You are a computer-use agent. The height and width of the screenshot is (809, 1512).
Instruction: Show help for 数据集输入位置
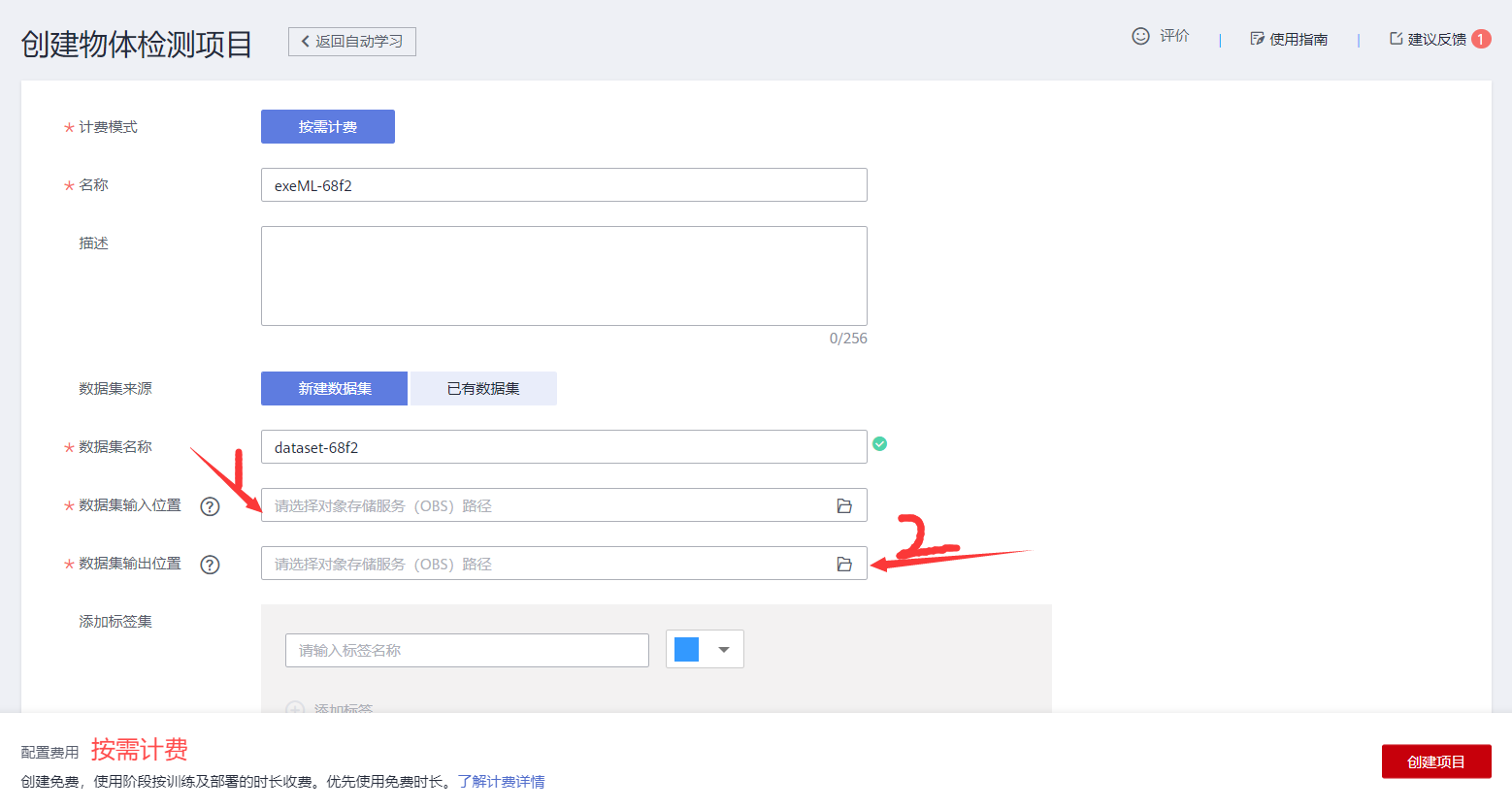point(210,506)
